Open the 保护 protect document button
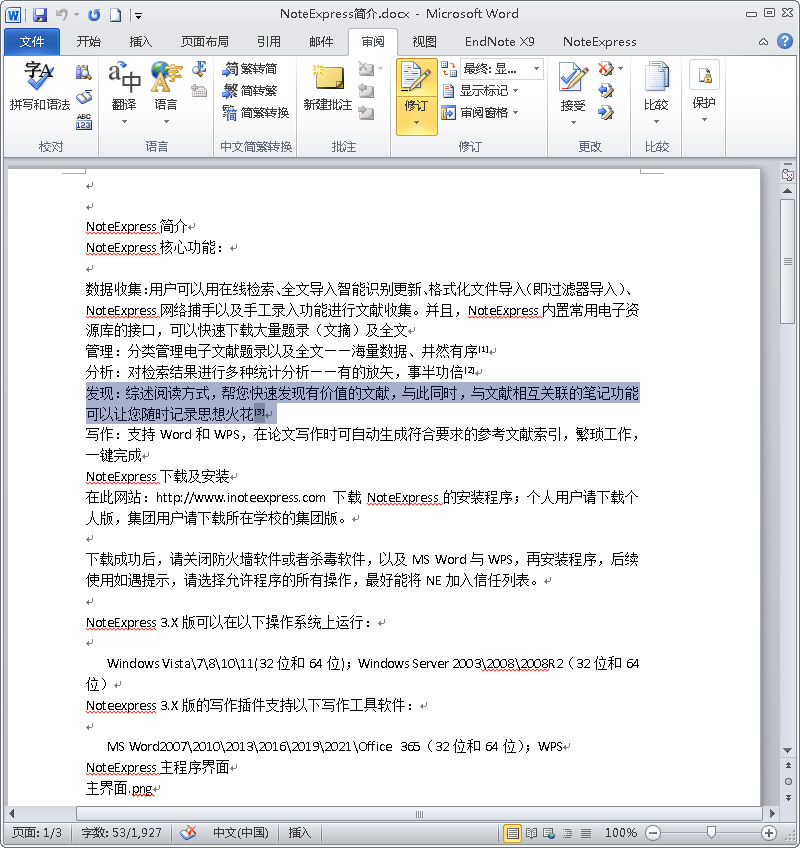The height and width of the screenshot is (848, 800). (704, 89)
